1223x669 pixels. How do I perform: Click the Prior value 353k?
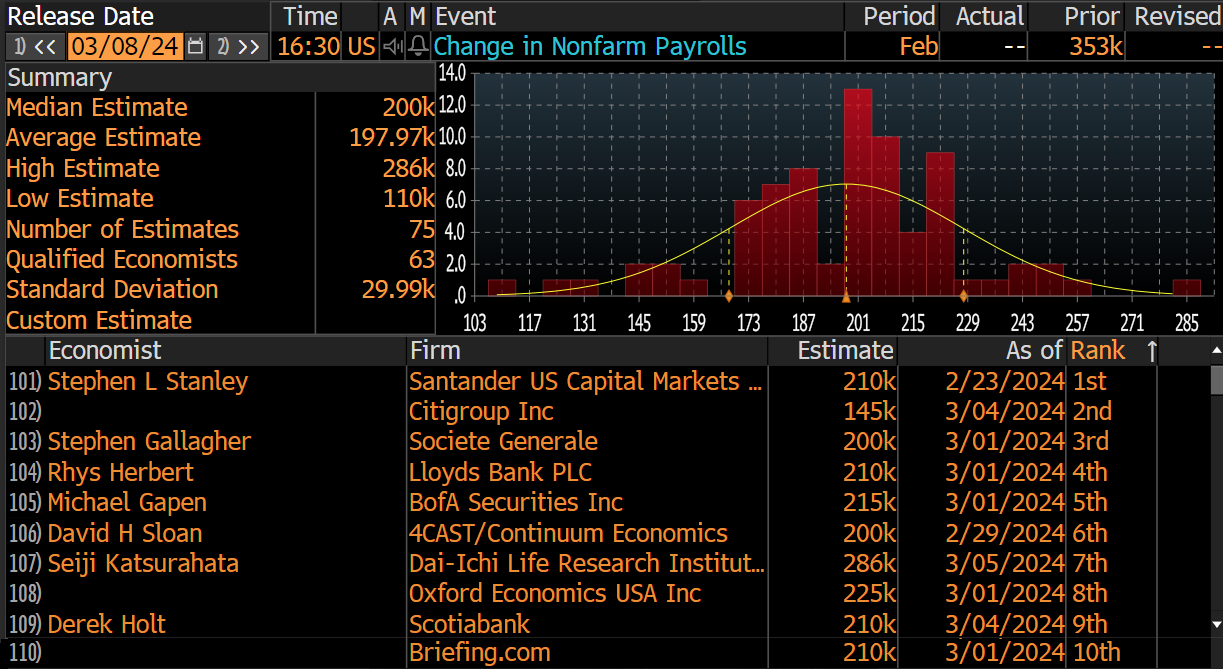1095,47
